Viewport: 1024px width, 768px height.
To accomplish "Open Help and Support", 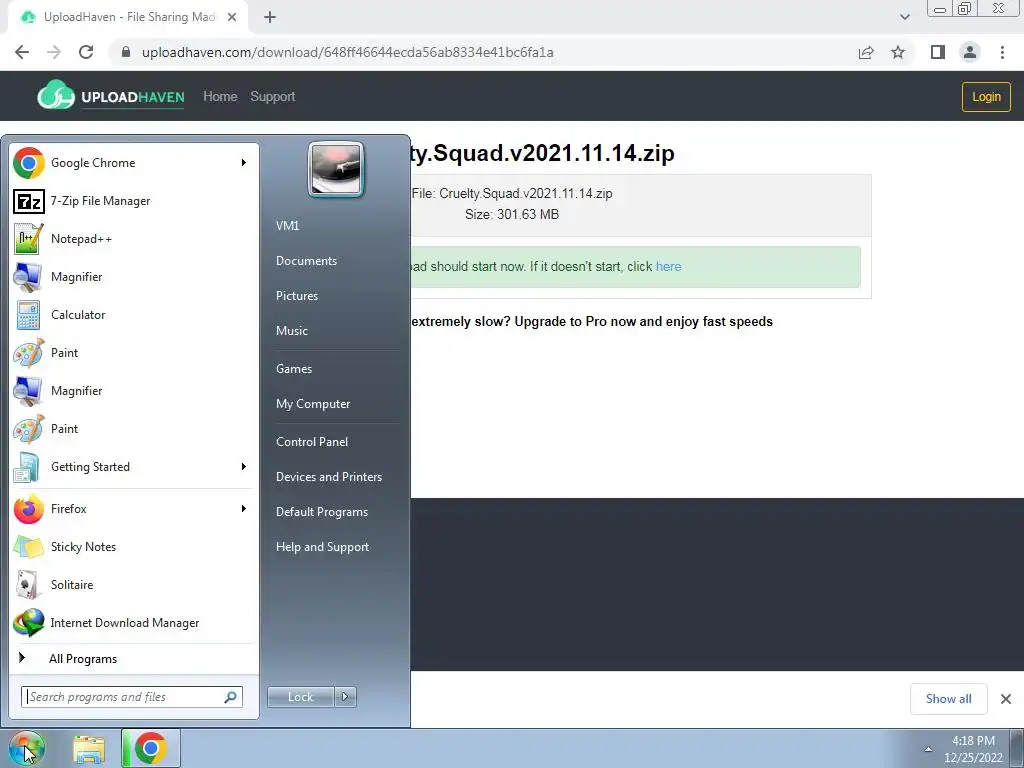I will [322, 547].
